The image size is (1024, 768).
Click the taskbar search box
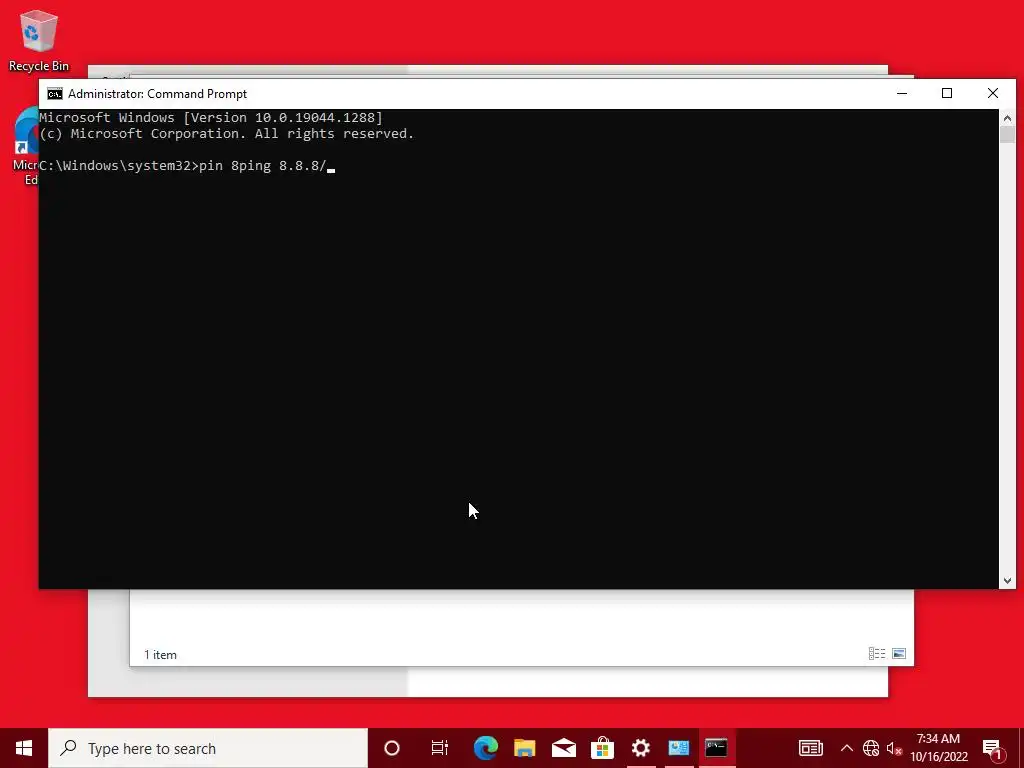point(208,748)
